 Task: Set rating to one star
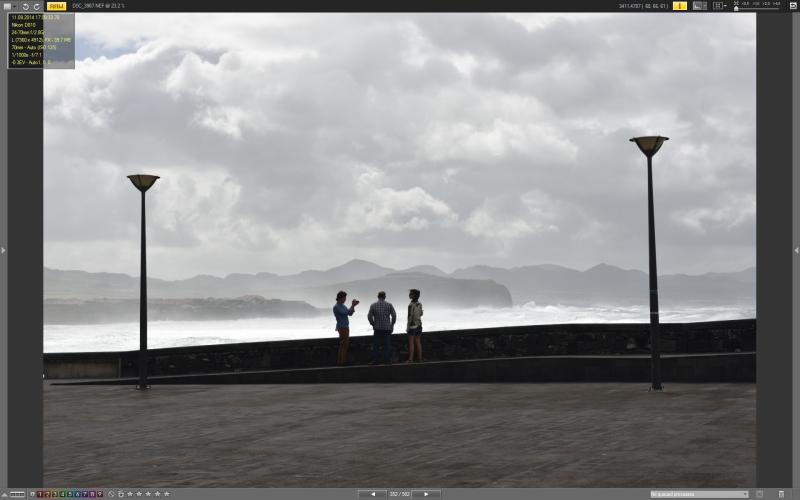(x=130, y=494)
